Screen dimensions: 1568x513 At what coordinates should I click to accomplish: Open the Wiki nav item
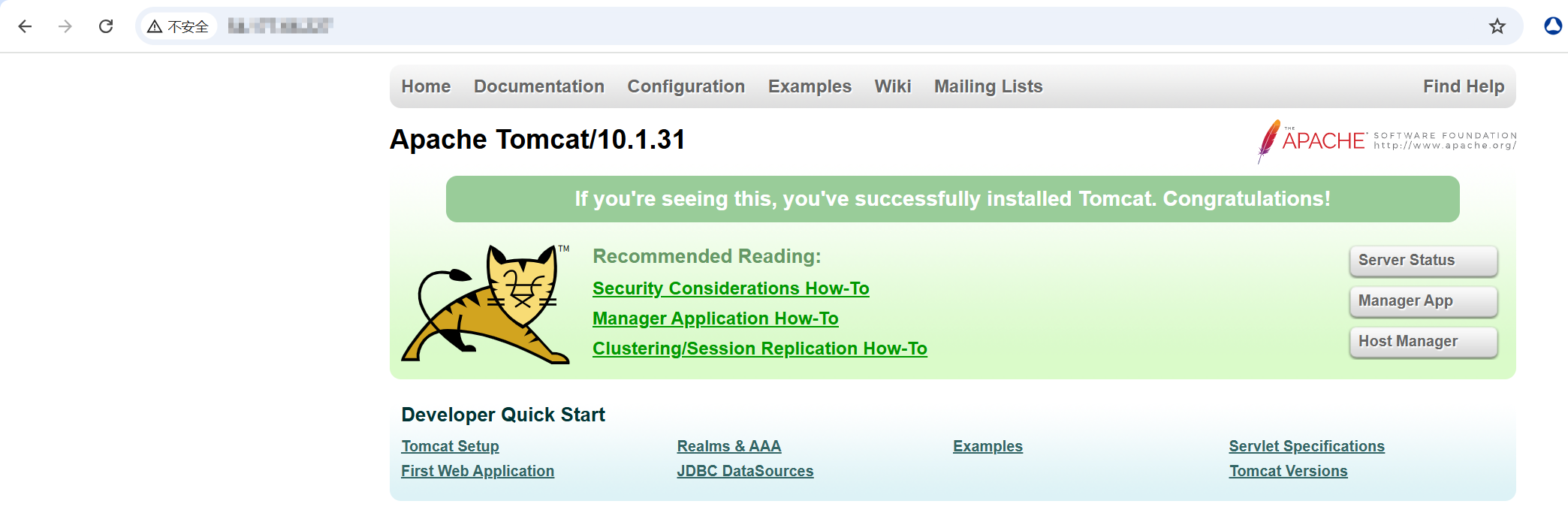coord(893,86)
